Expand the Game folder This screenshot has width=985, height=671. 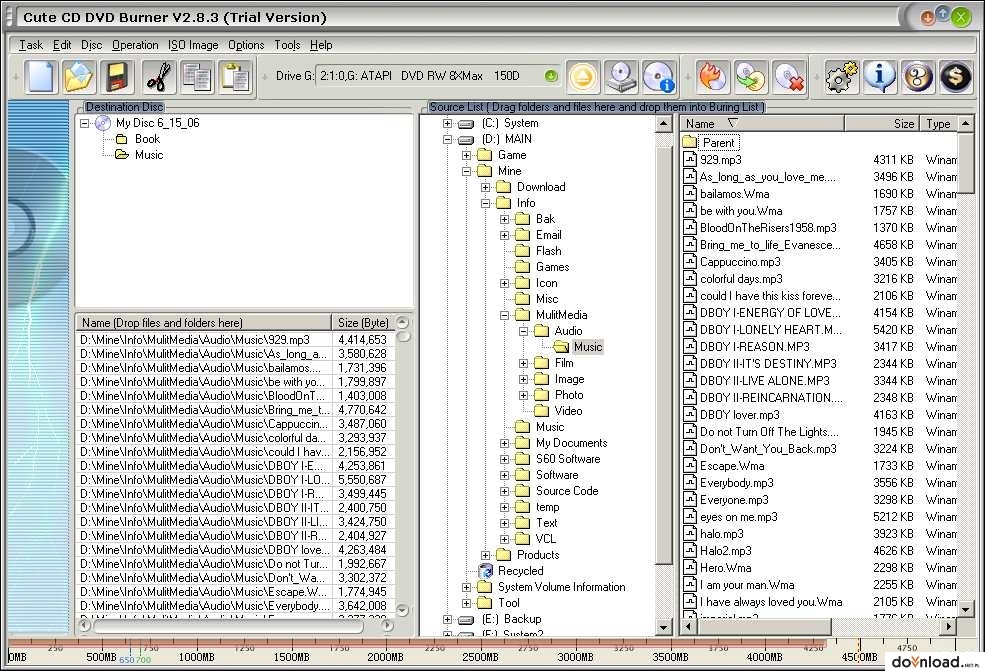[x=466, y=155]
